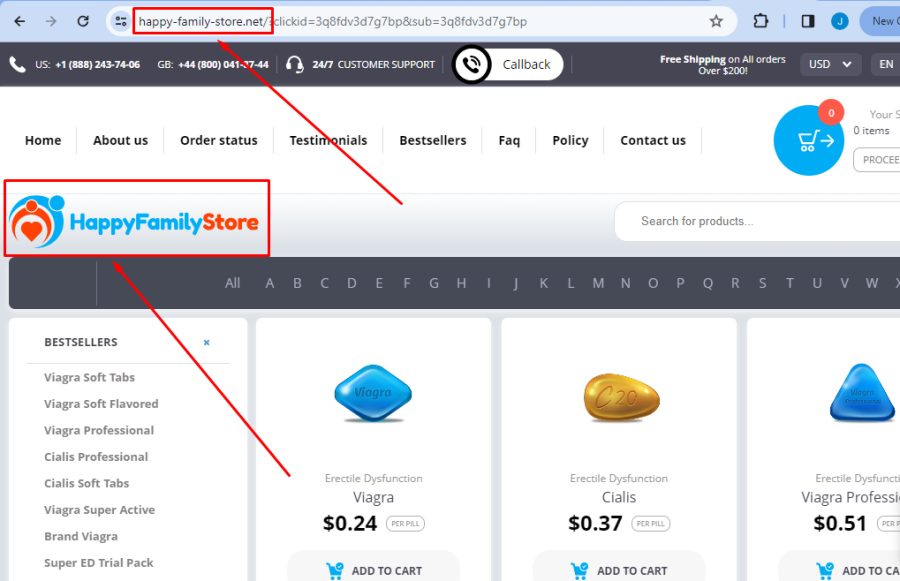Click the gold Cialis pill image
The height and width of the screenshot is (581, 900).
tap(619, 395)
